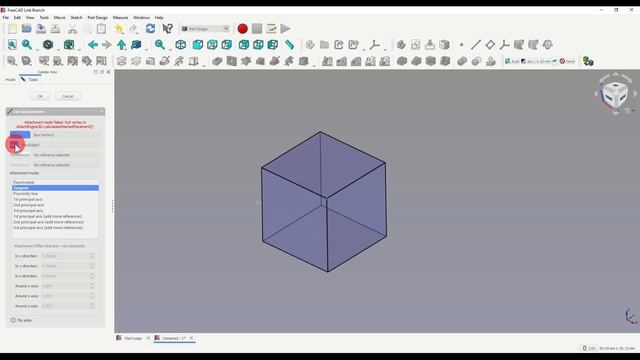Open the View menu
Image resolution: width=640 pixels, height=360 pixels.
point(30,18)
